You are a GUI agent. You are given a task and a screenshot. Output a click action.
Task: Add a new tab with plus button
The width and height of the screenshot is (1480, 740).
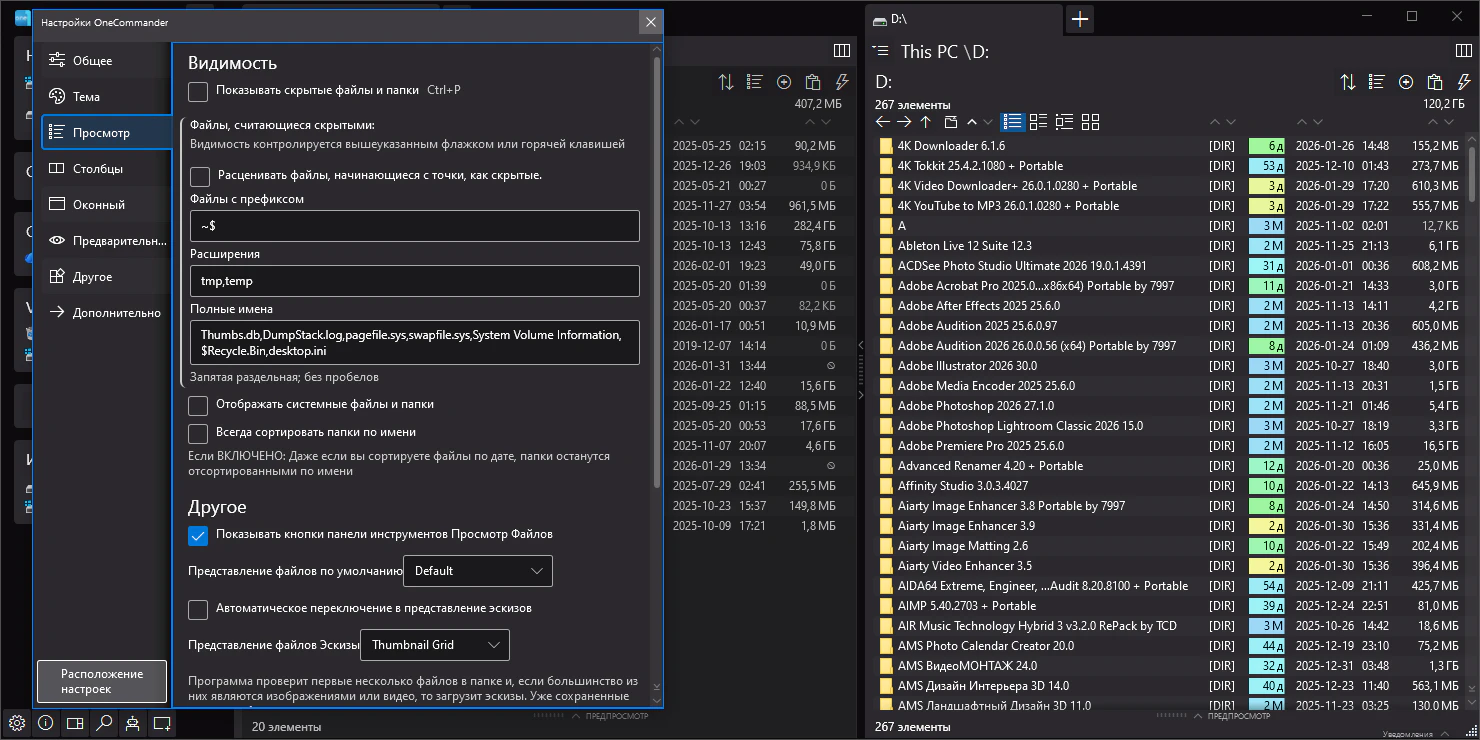[1080, 18]
